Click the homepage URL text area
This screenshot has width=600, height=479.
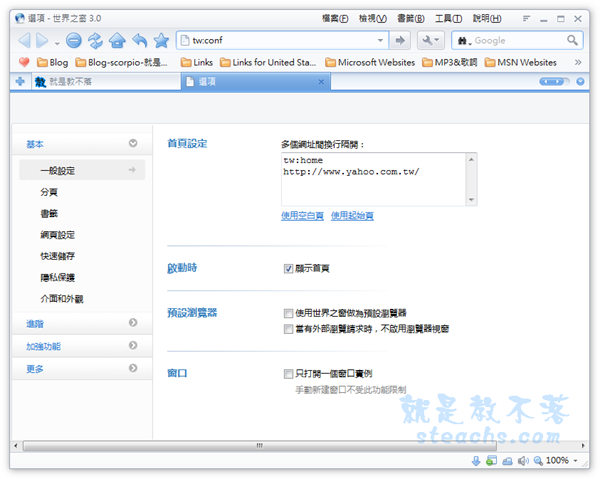point(373,179)
